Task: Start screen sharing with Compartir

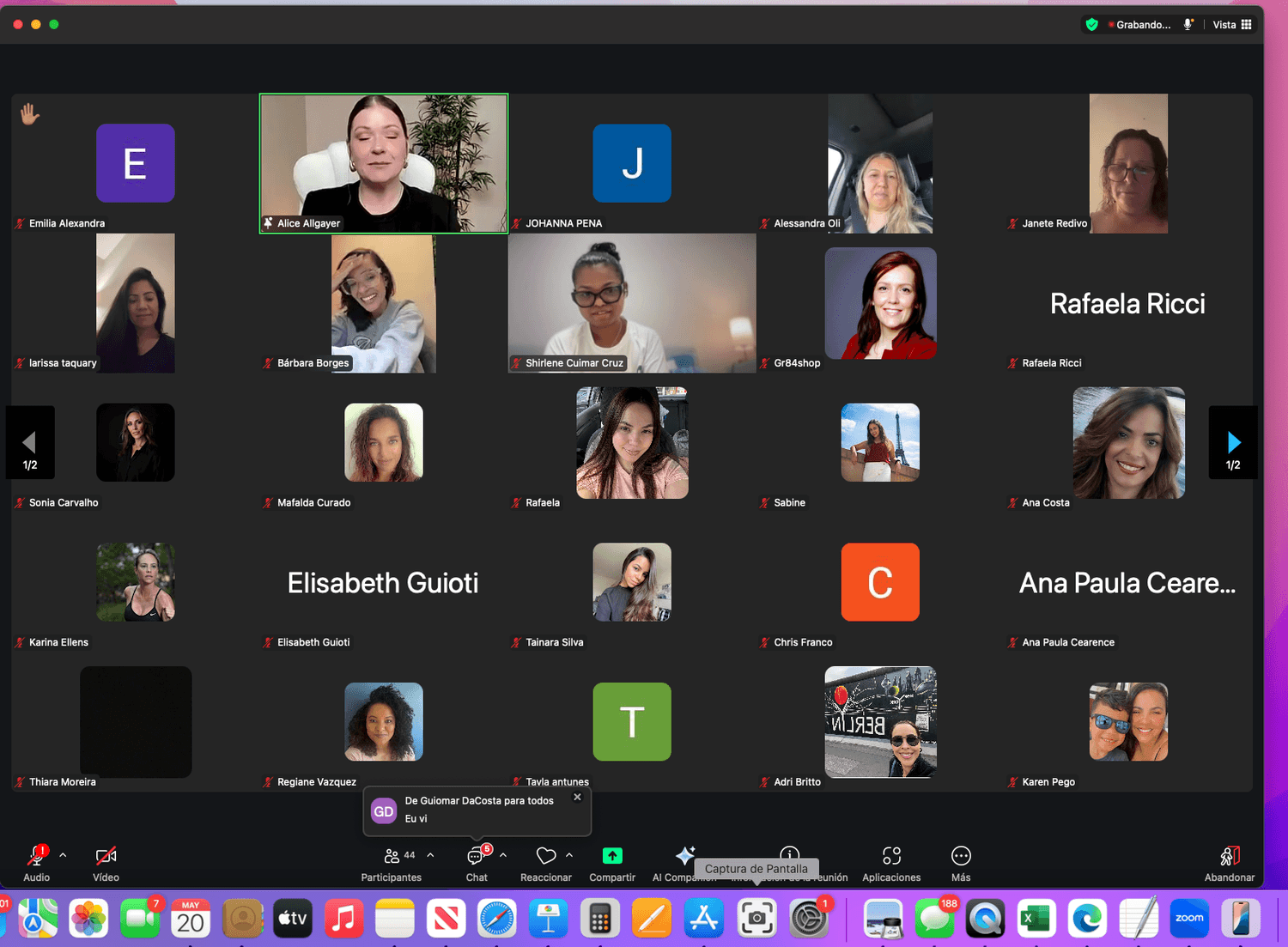Action: pos(612,863)
